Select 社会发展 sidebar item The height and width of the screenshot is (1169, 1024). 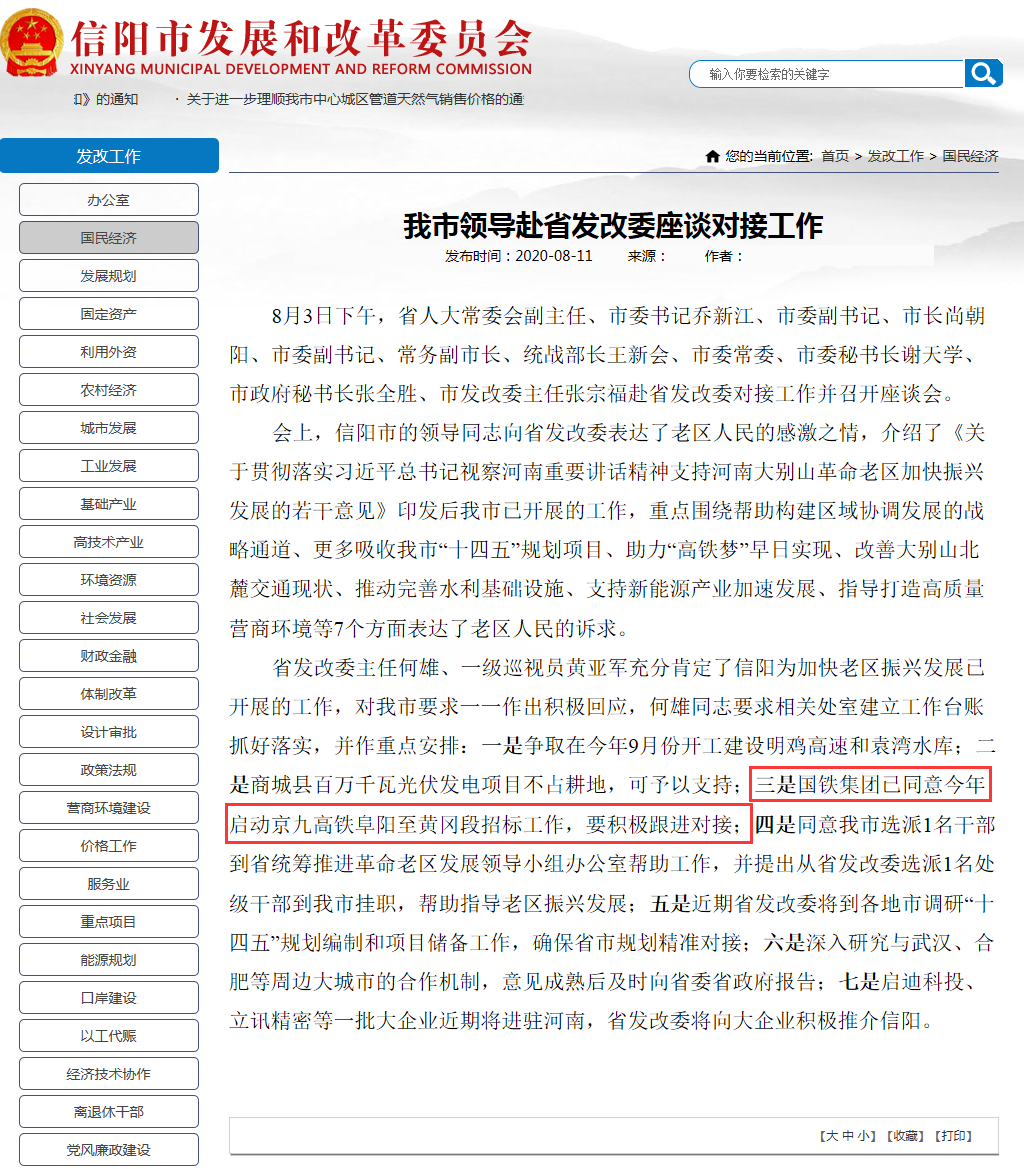[x=109, y=618]
